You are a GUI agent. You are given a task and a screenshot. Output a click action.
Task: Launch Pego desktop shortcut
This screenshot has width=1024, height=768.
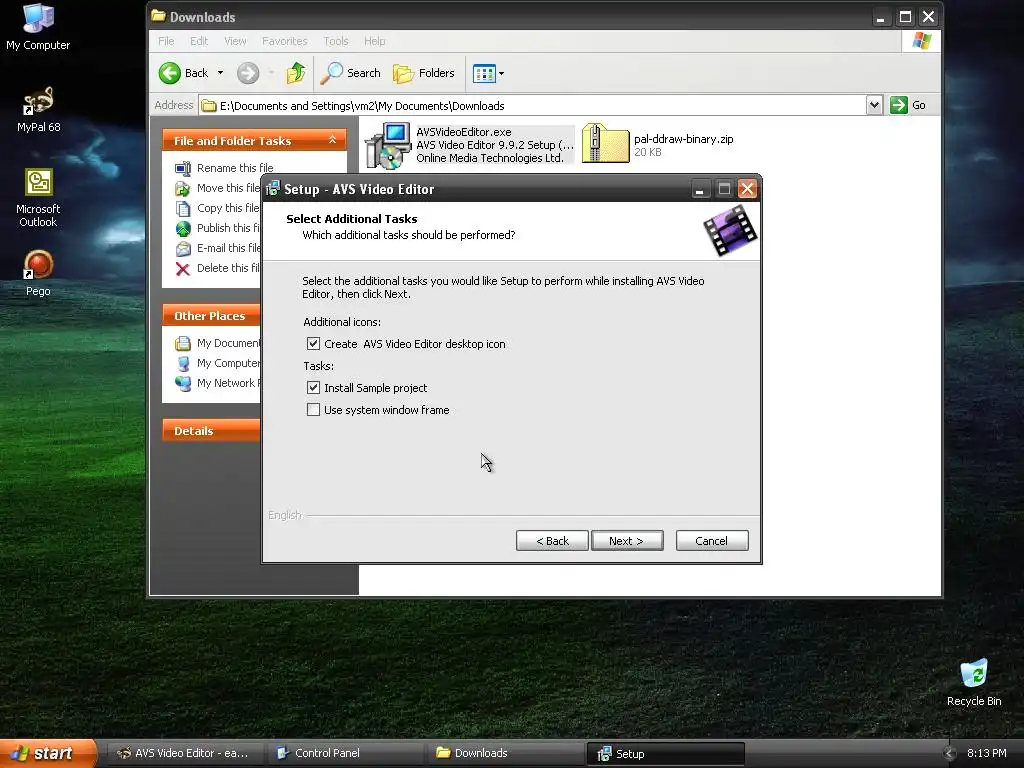point(38,274)
